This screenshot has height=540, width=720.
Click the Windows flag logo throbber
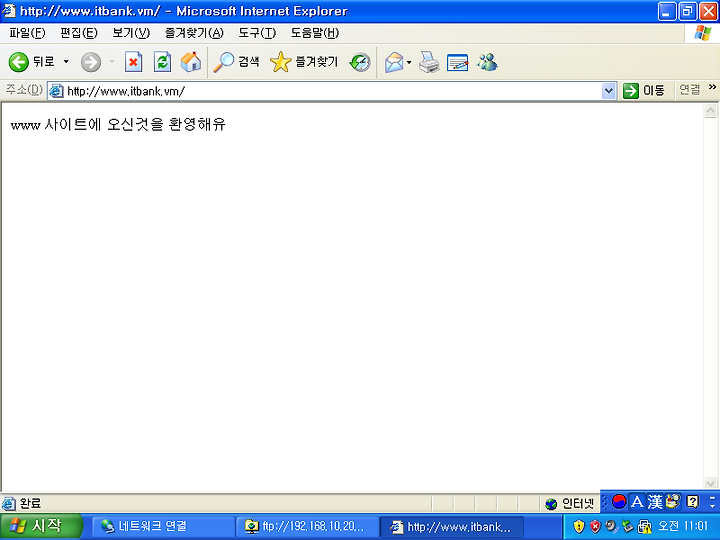point(703,33)
